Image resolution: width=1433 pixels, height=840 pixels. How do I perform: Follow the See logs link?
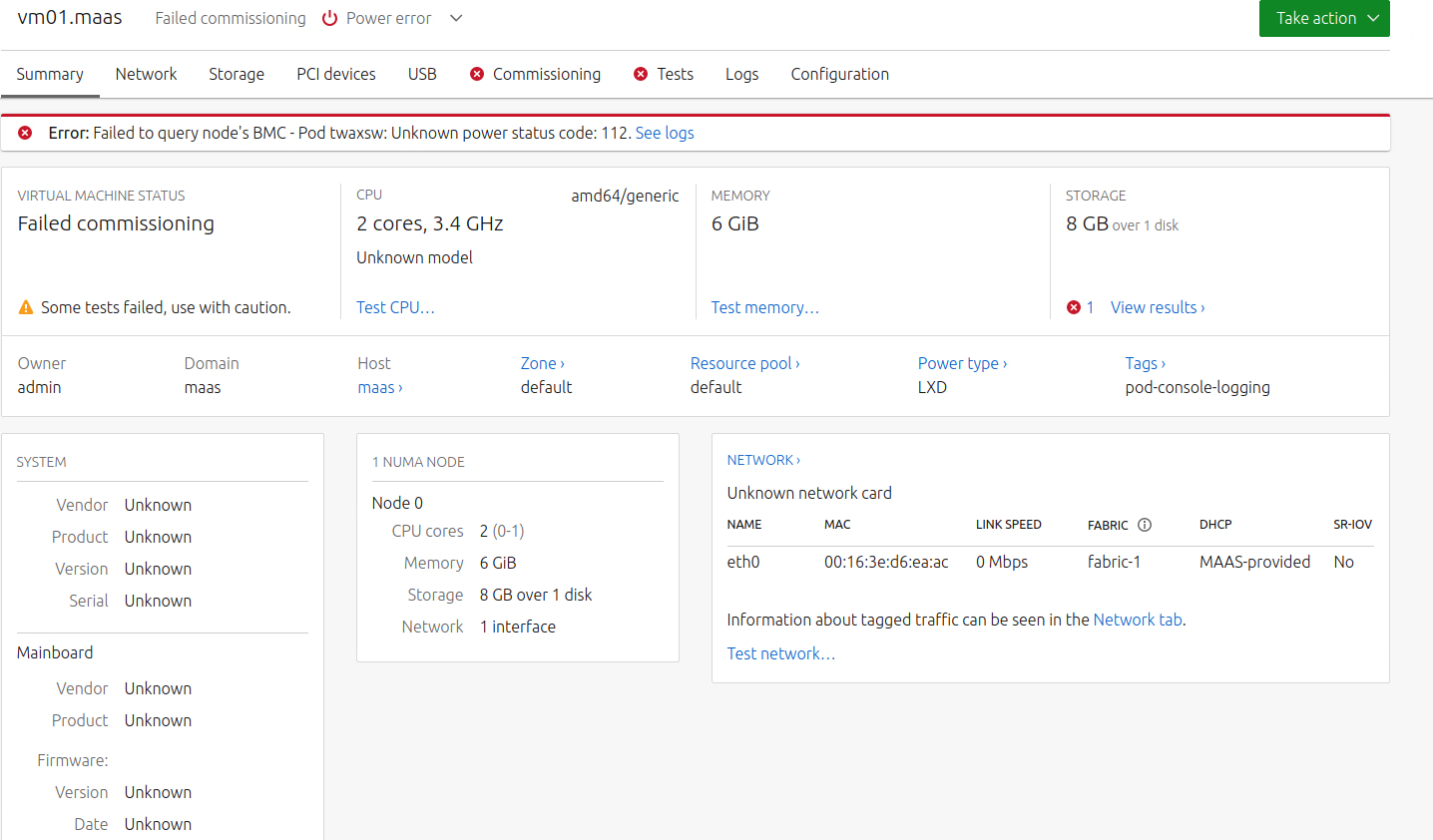(665, 133)
